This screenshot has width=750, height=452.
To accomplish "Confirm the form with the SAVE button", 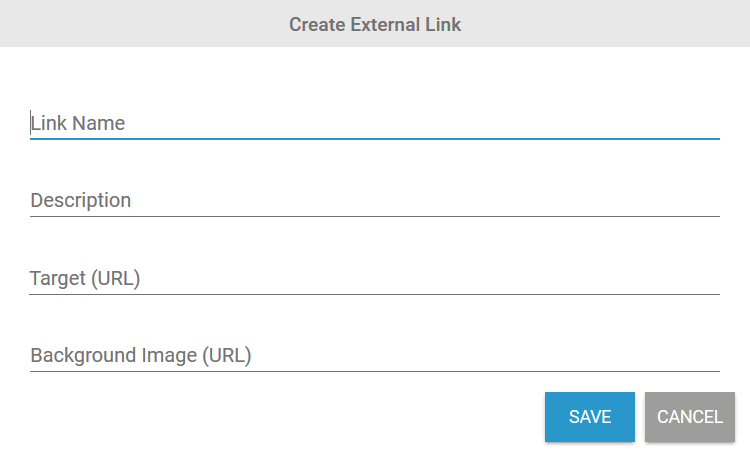I will point(590,417).
